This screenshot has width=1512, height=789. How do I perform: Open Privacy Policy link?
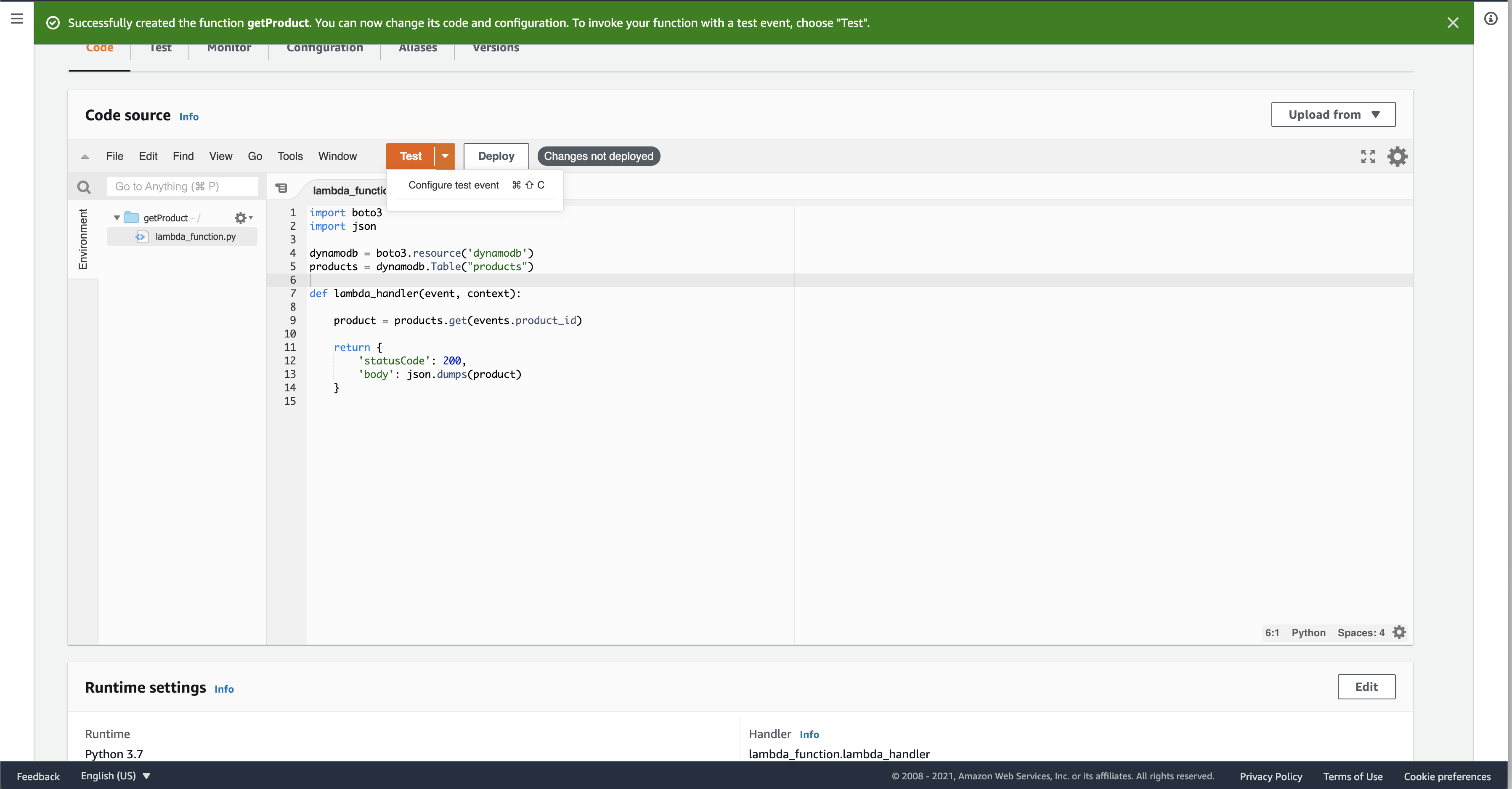1271,776
